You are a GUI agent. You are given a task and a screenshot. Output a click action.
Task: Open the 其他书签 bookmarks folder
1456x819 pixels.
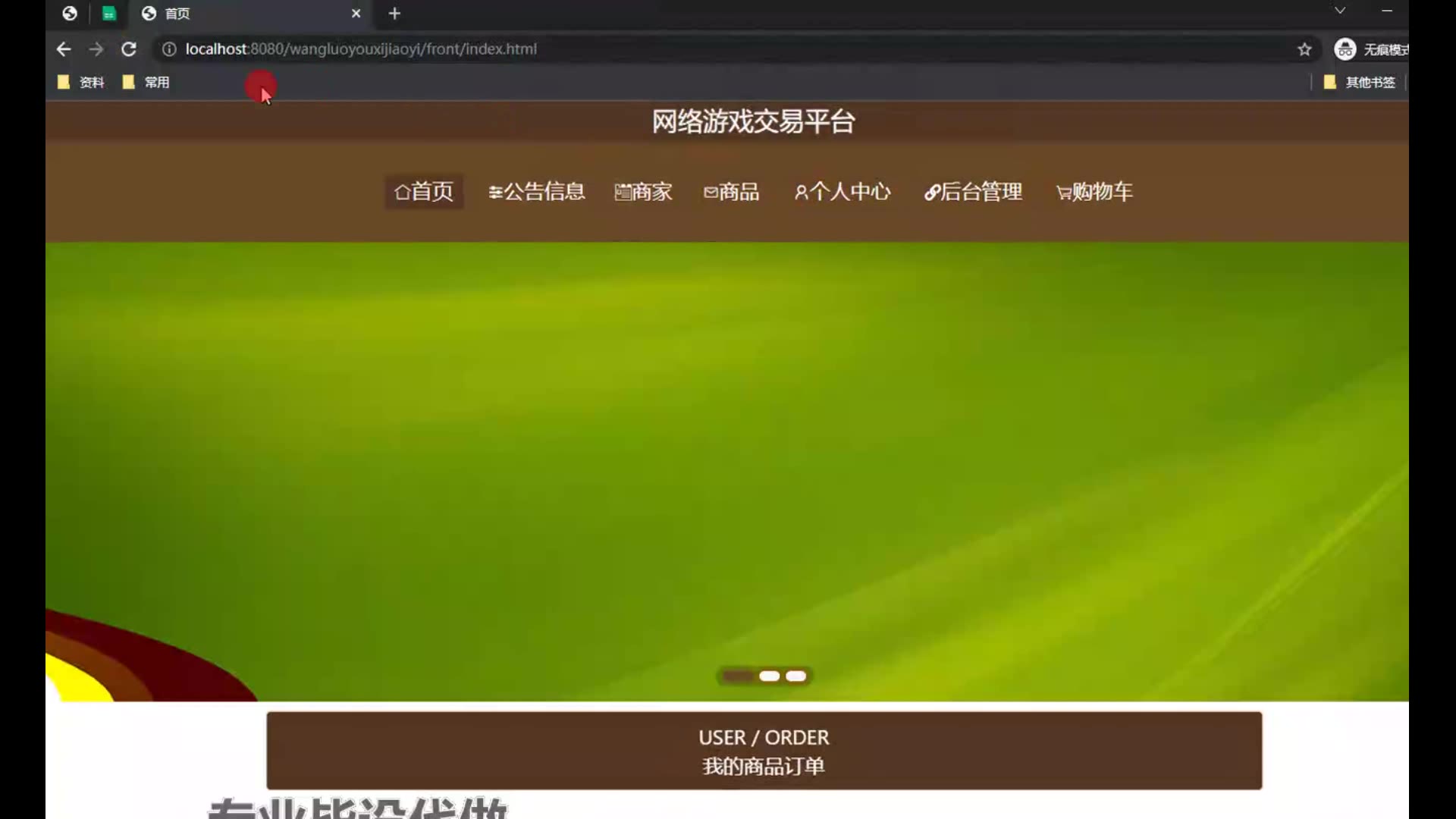1360,82
